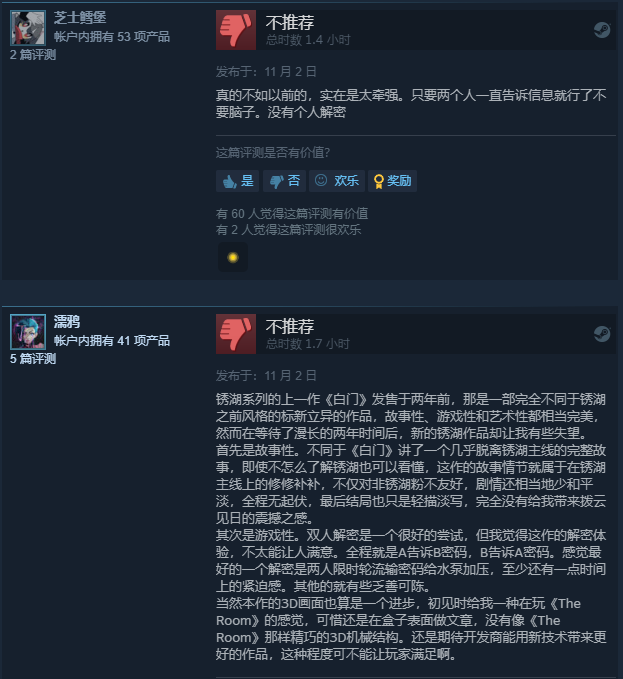
Task: Open 芝士鳕堡's 2 篇评测 reviews link
Action: 33,55
